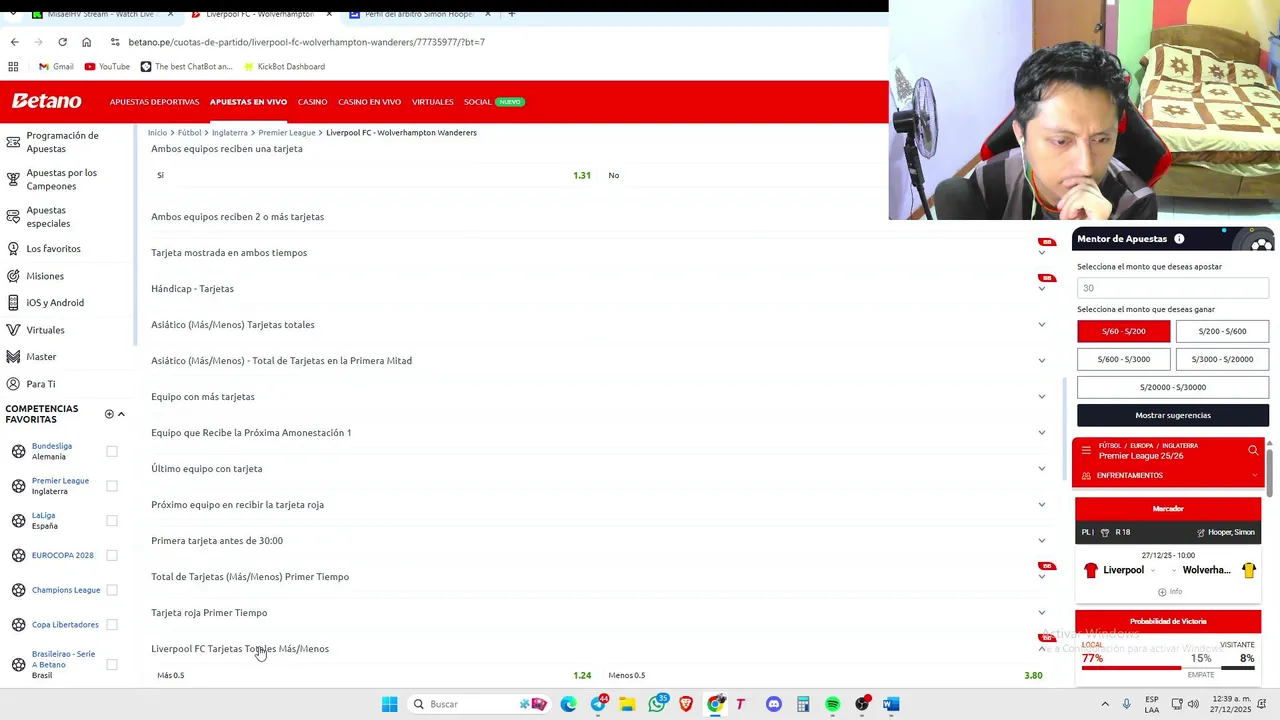Open WhatsApp from the taskbar
Screen dimensions: 1280x720
(657, 704)
